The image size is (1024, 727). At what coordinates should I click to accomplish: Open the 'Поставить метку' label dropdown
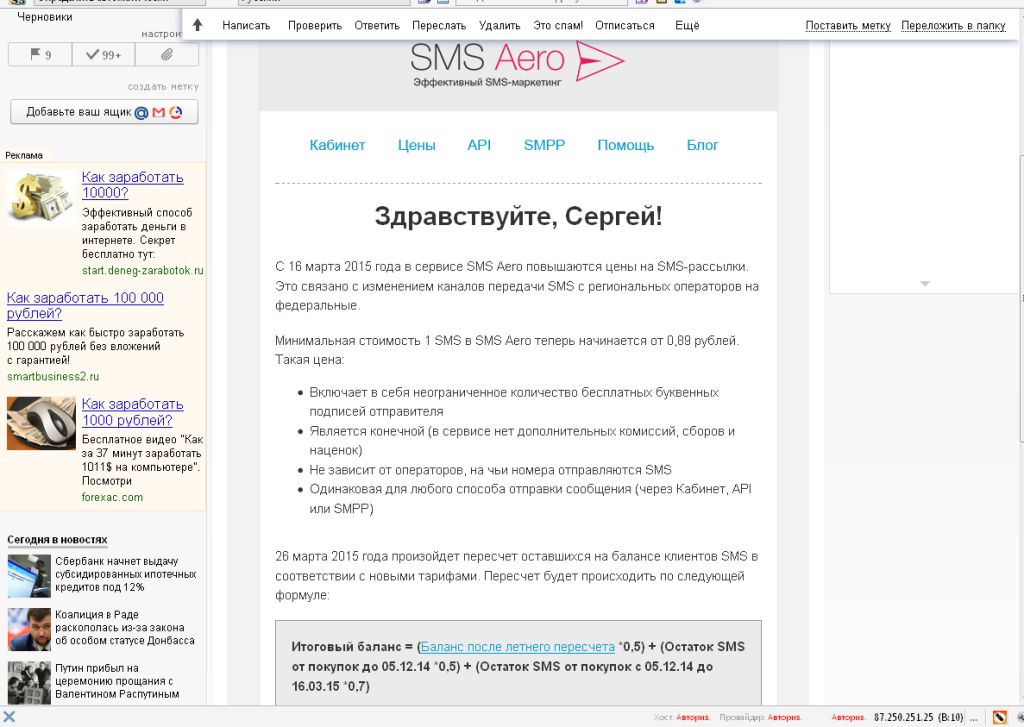pos(847,25)
